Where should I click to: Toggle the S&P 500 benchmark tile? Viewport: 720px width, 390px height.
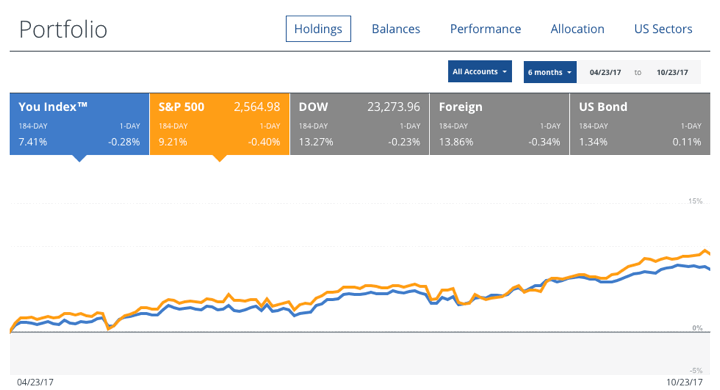tap(219, 124)
